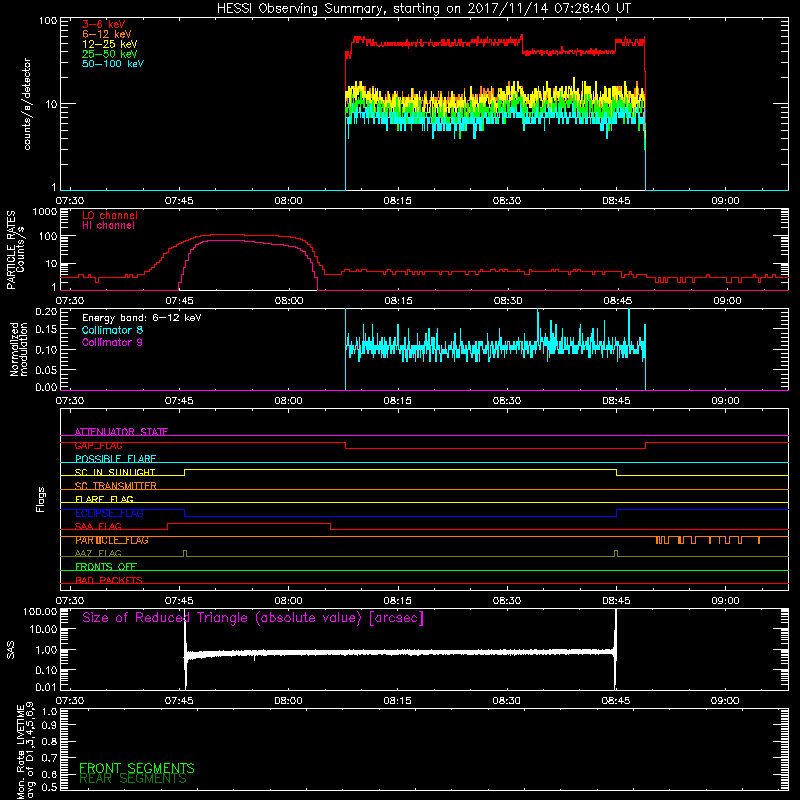Viewport: 800px width, 800px height.
Task: Click the 08:30 tick under the modulation panel
Action: (507, 401)
